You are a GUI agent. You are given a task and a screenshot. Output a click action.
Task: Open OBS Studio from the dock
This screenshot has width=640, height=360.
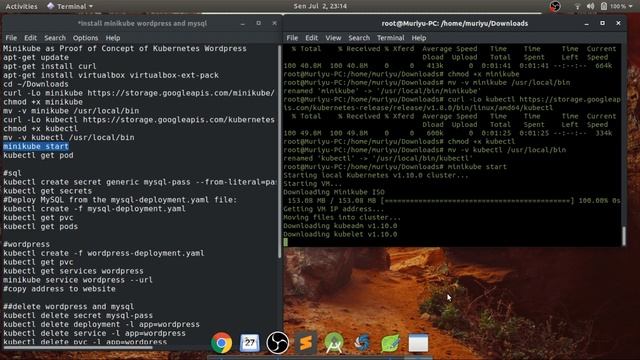278,343
